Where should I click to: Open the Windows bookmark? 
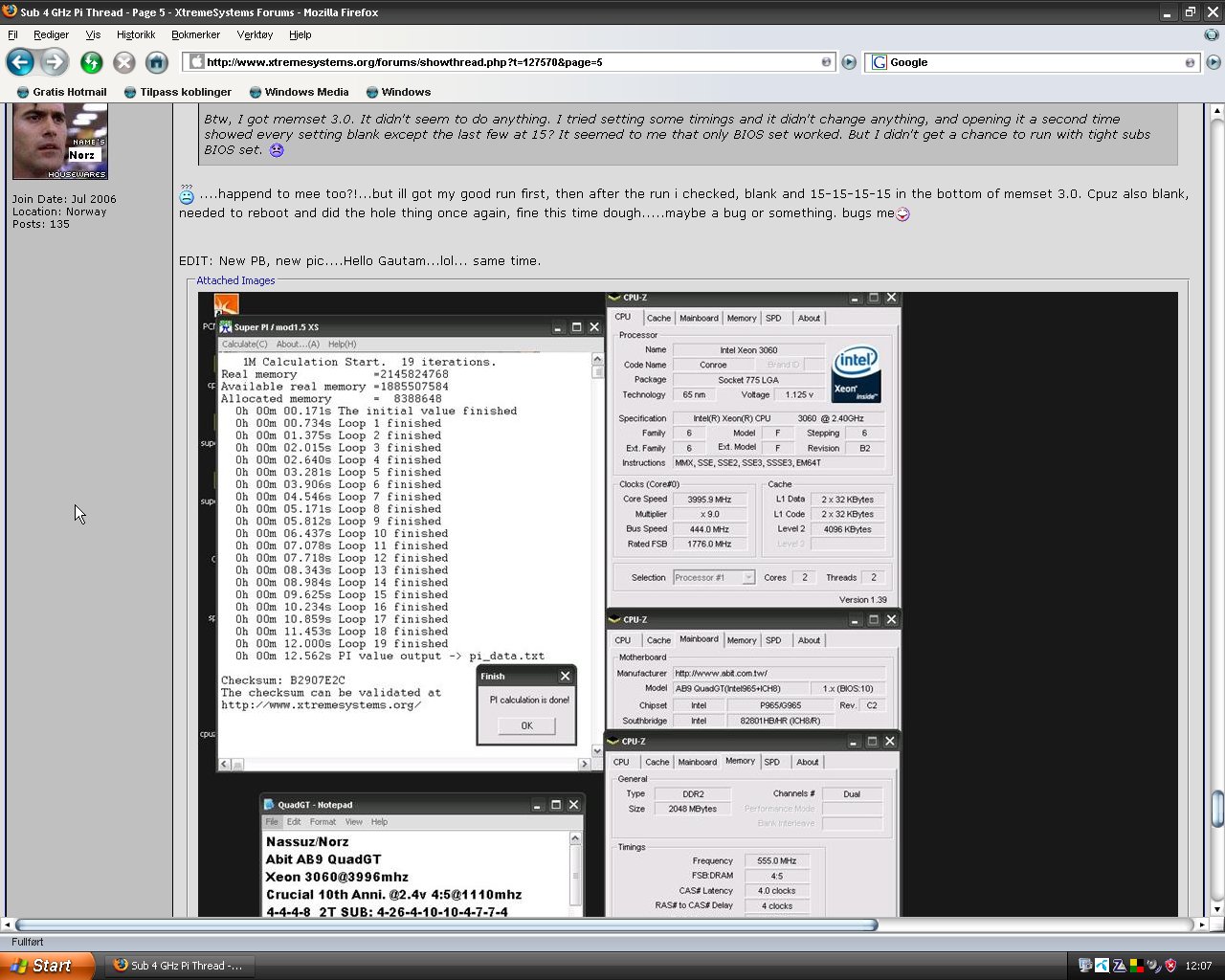pos(398,92)
